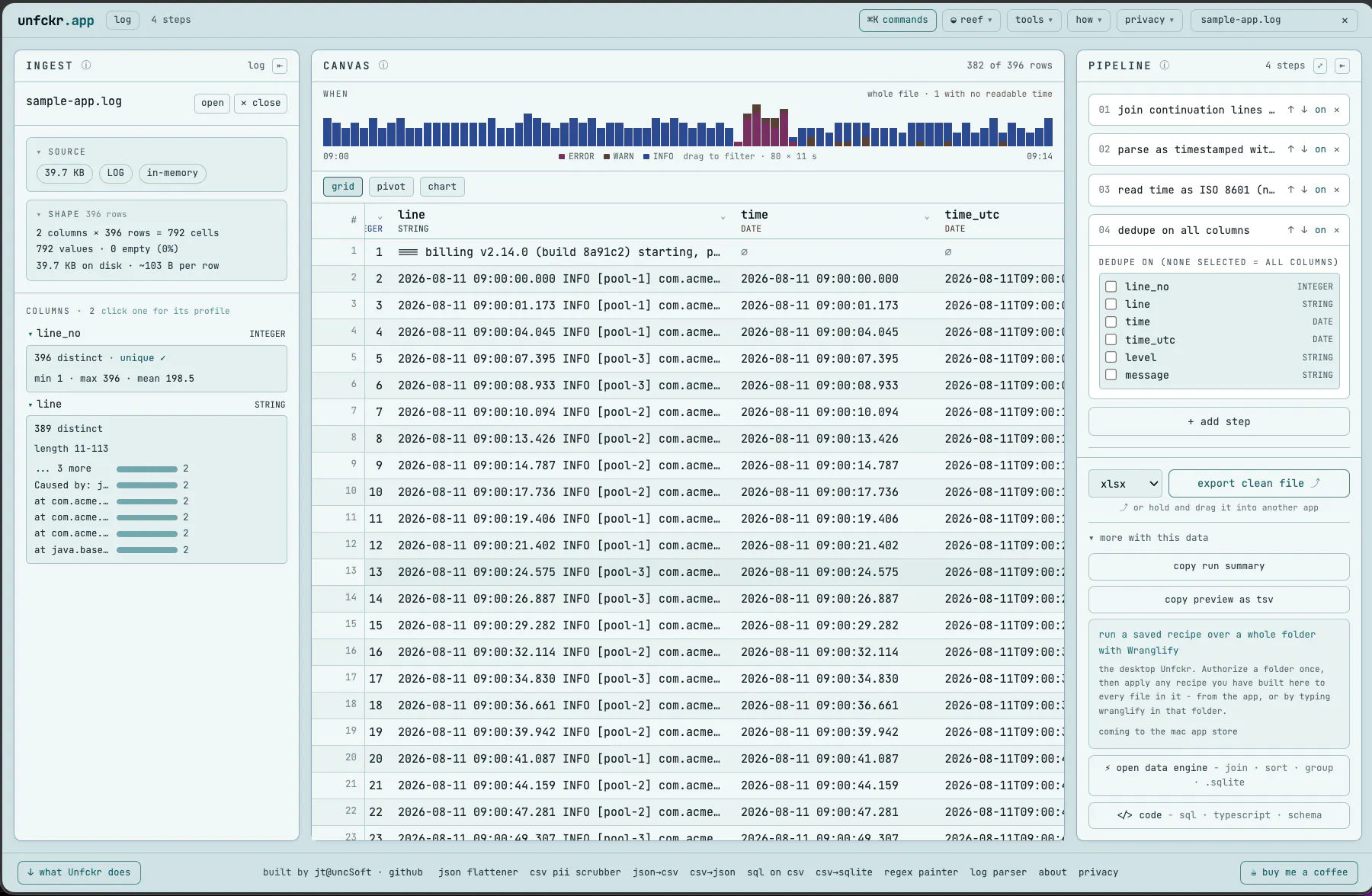Switch to the chart view tab

click(442, 187)
